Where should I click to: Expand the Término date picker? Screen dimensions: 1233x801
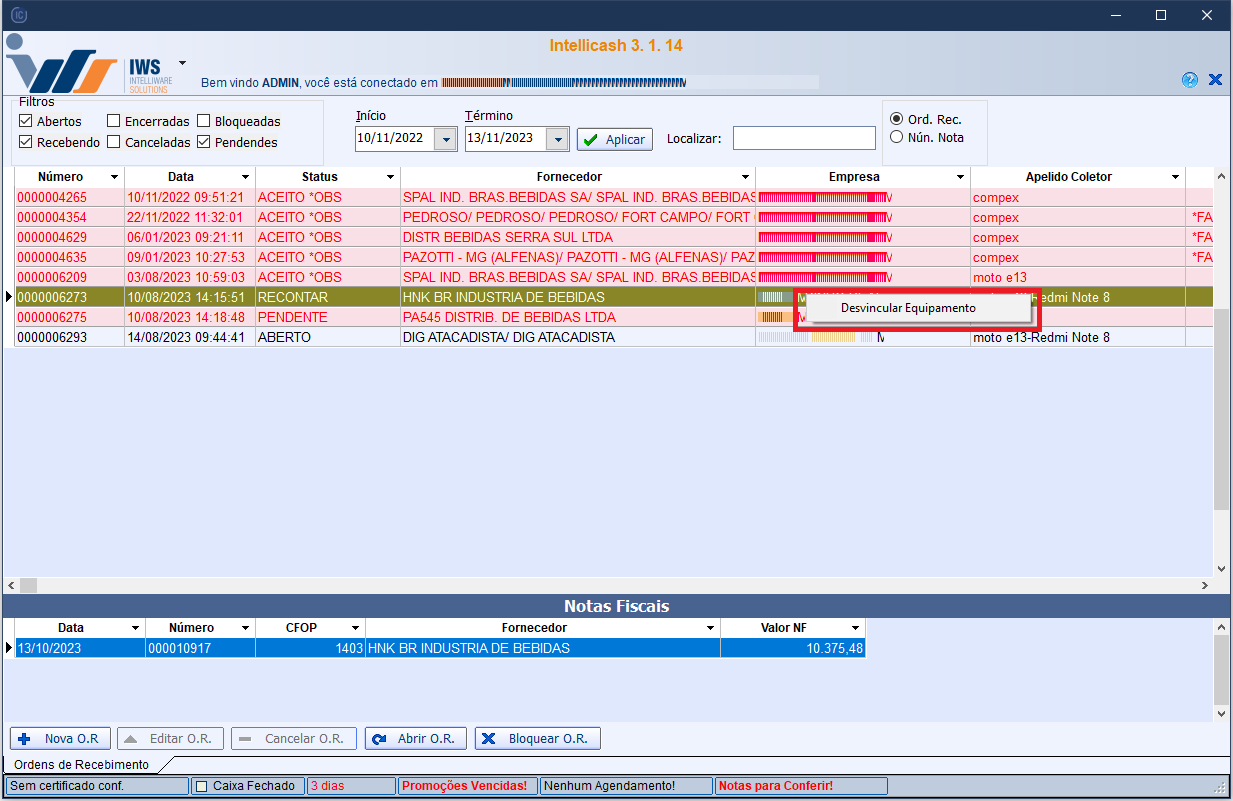(558, 139)
